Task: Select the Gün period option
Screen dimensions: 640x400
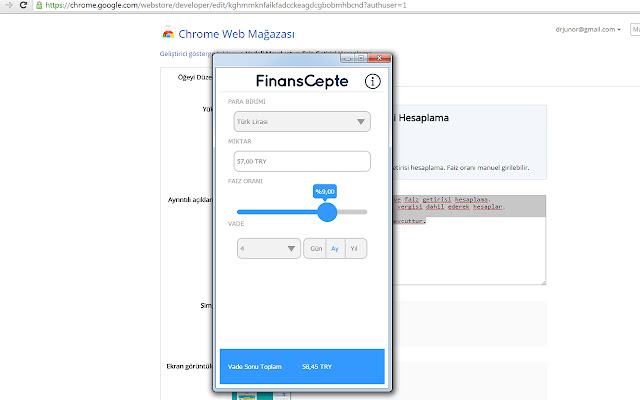Action: point(316,249)
